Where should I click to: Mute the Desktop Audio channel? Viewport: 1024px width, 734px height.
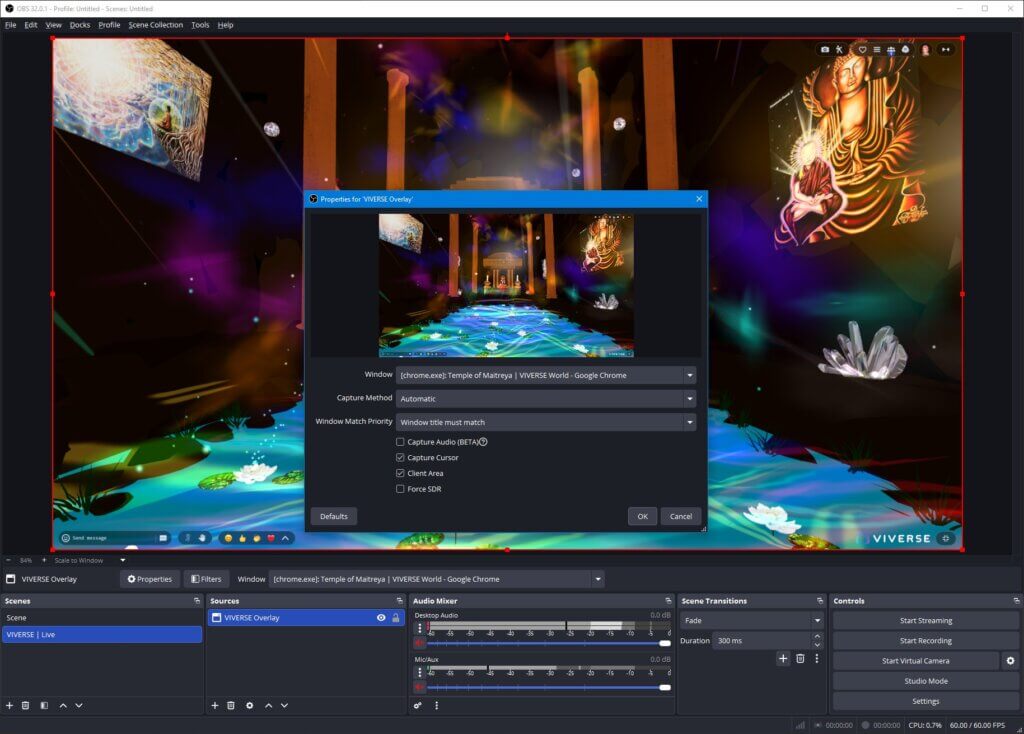[419, 643]
